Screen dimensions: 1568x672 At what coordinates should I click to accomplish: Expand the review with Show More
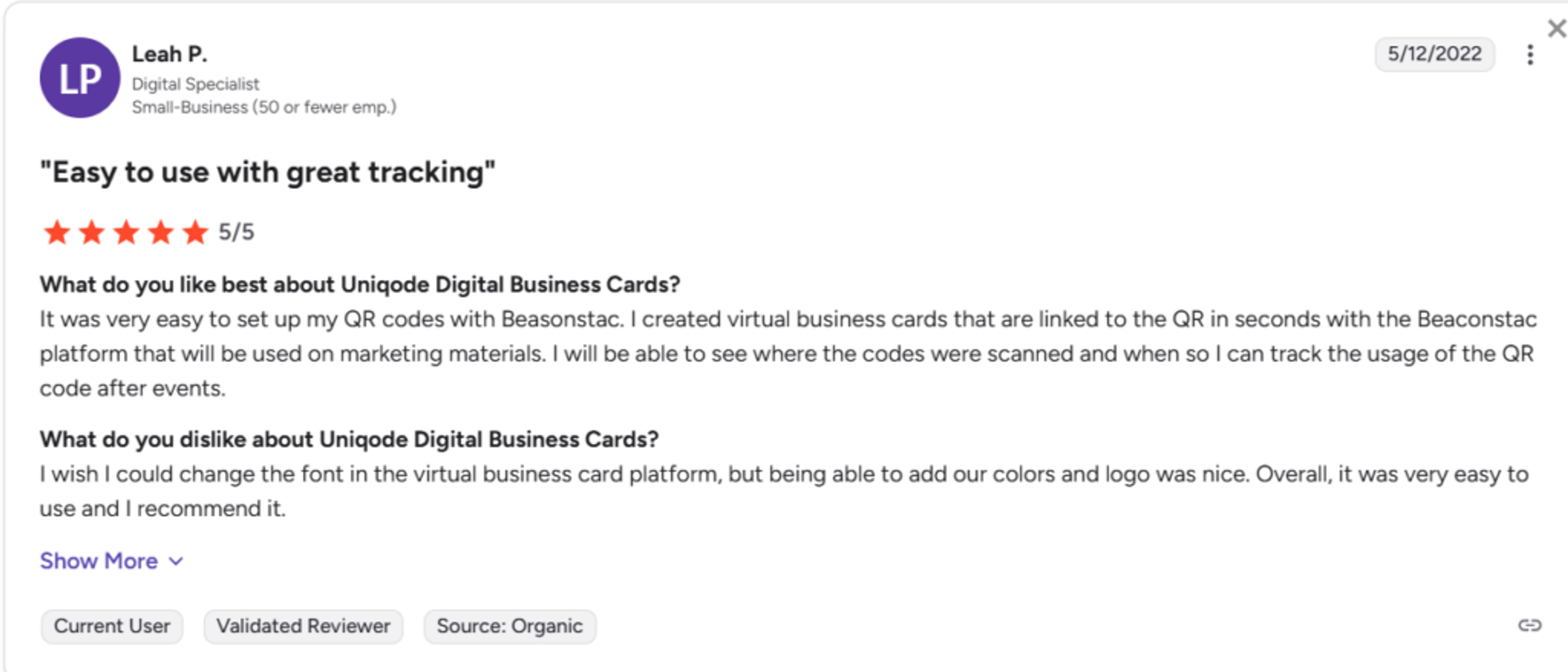98,561
